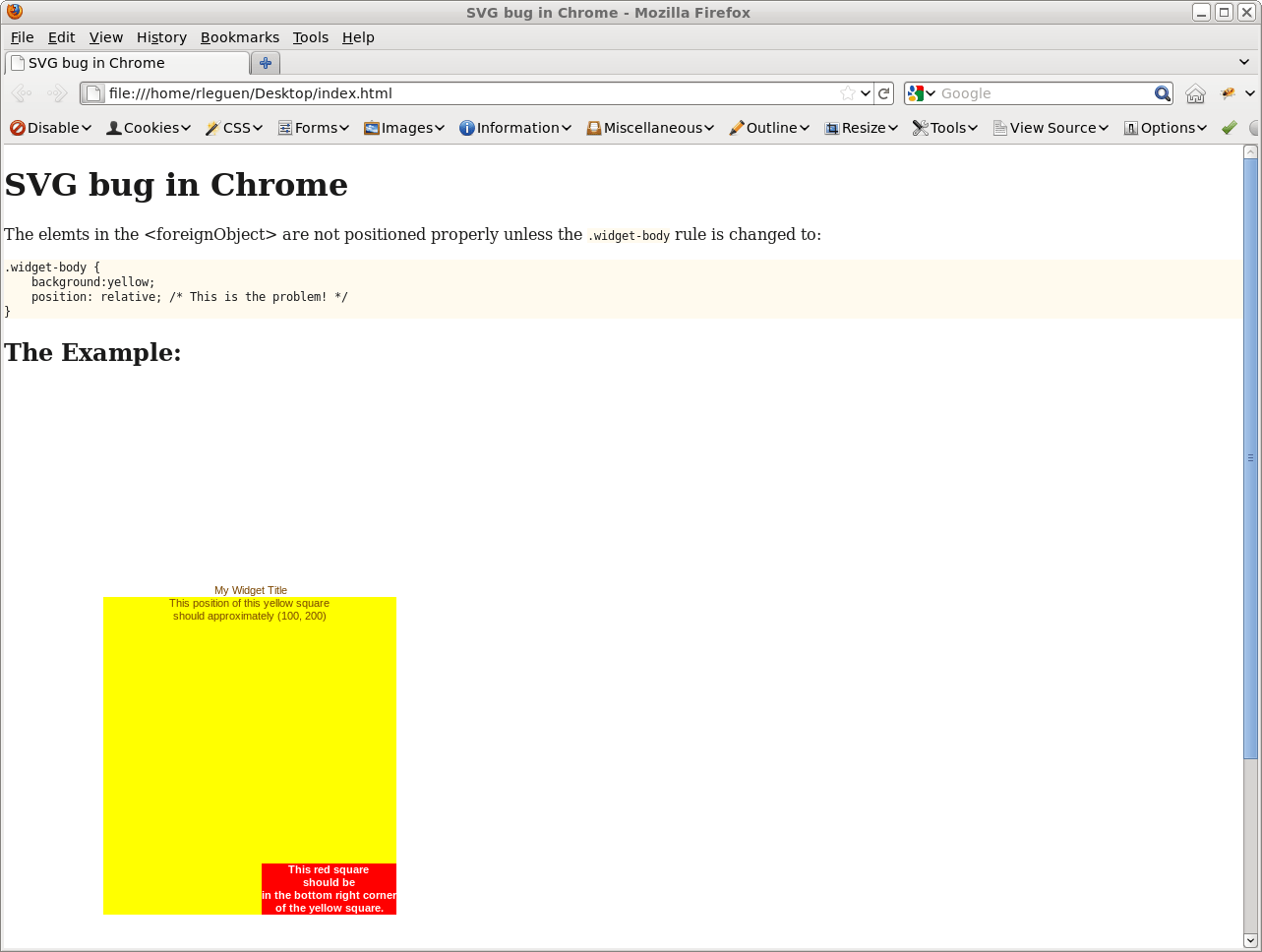1262x952 pixels.
Task: Go forward with the forward arrow
Action: click(x=57, y=93)
